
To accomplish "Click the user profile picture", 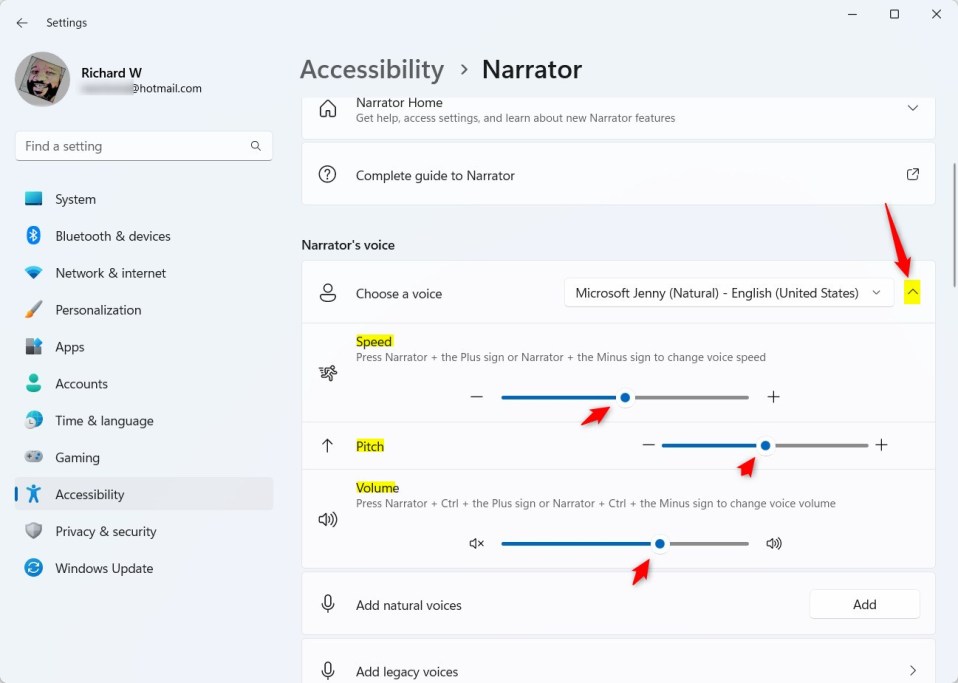I will (43, 79).
